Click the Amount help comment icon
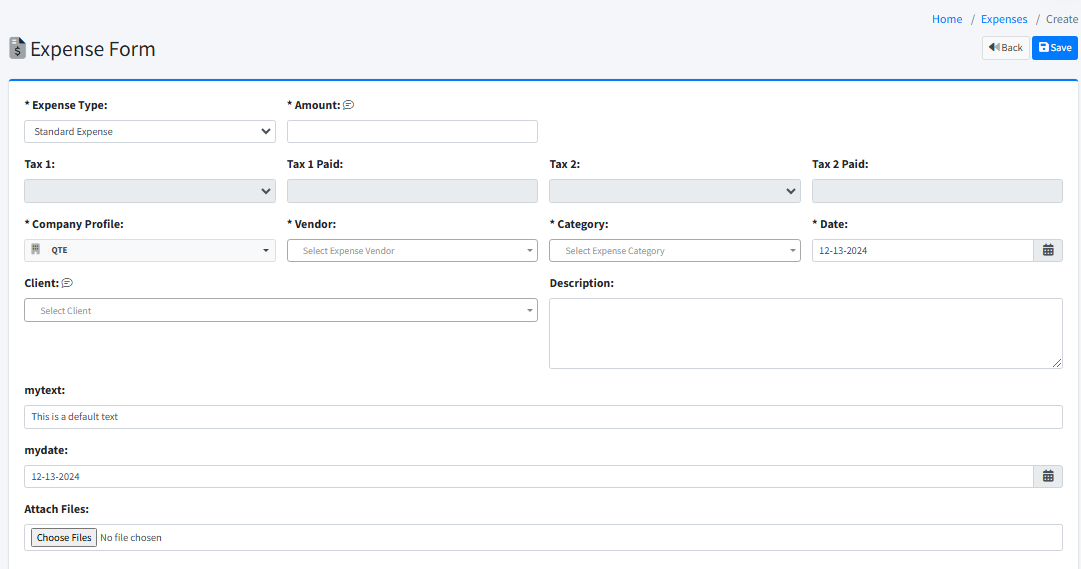The width and height of the screenshot is (1081, 569). pyautogui.click(x=349, y=105)
